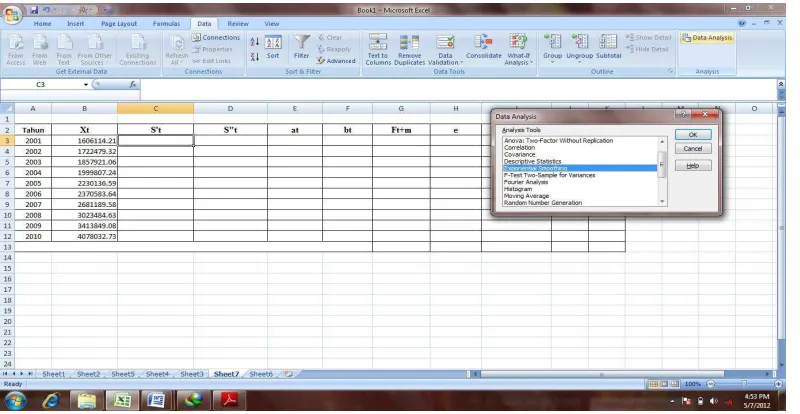Image resolution: width=800 pixels, height=414 pixels.
Task: Select Descriptive Statistics in list
Action: coord(532,161)
